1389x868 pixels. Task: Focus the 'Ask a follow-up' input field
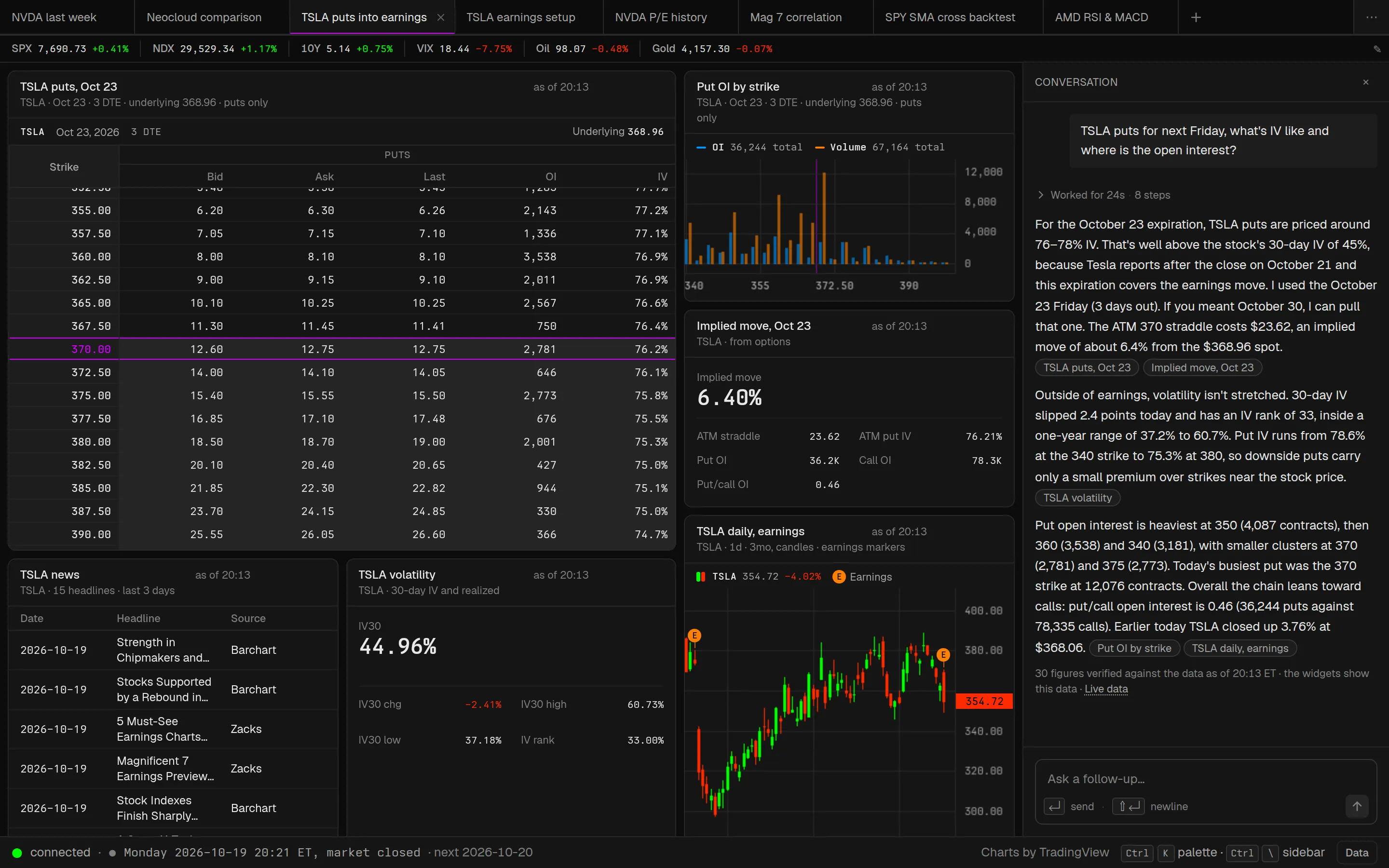(x=1205, y=779)
